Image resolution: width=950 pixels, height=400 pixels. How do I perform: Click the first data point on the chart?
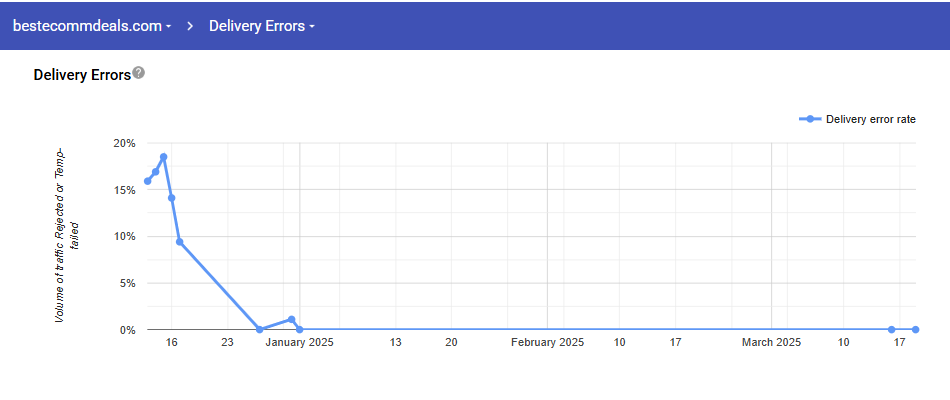pyautogui.click(x=148, y=181)
